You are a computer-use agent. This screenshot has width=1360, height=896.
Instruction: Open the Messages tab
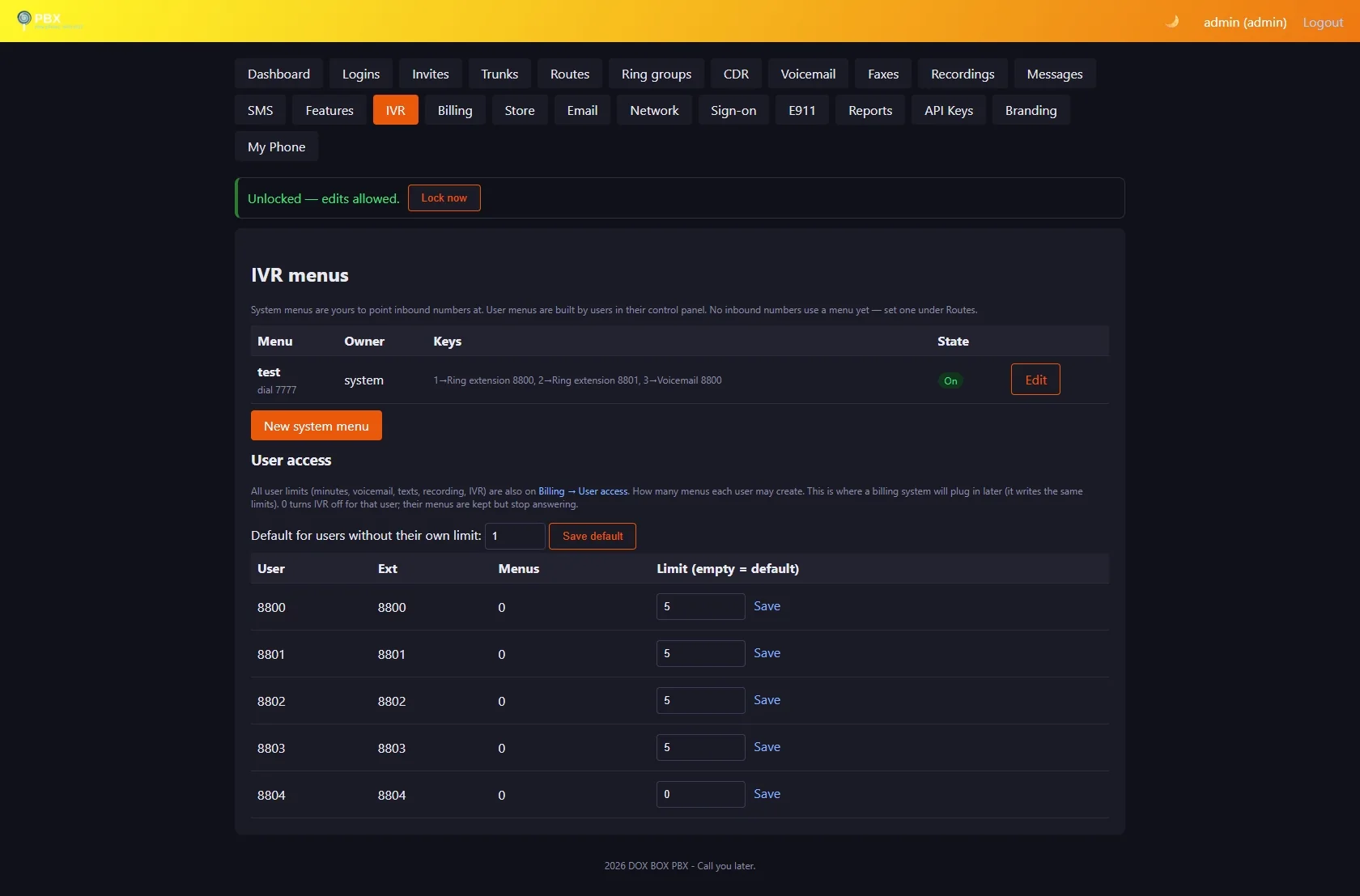coord(1055,74)
